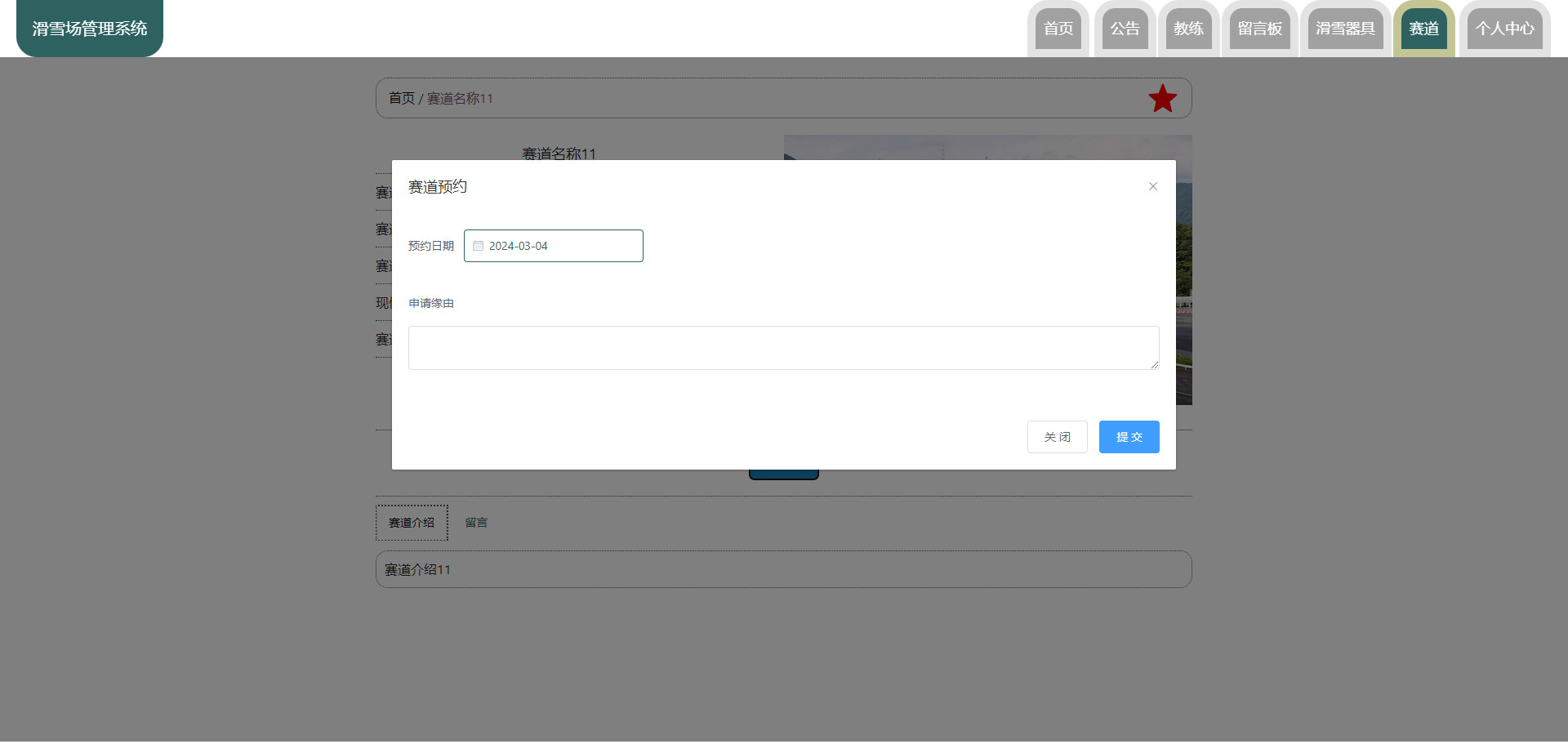Switch to the 留言 tab
Screen dimensions: 1568x744
point(476,523)
